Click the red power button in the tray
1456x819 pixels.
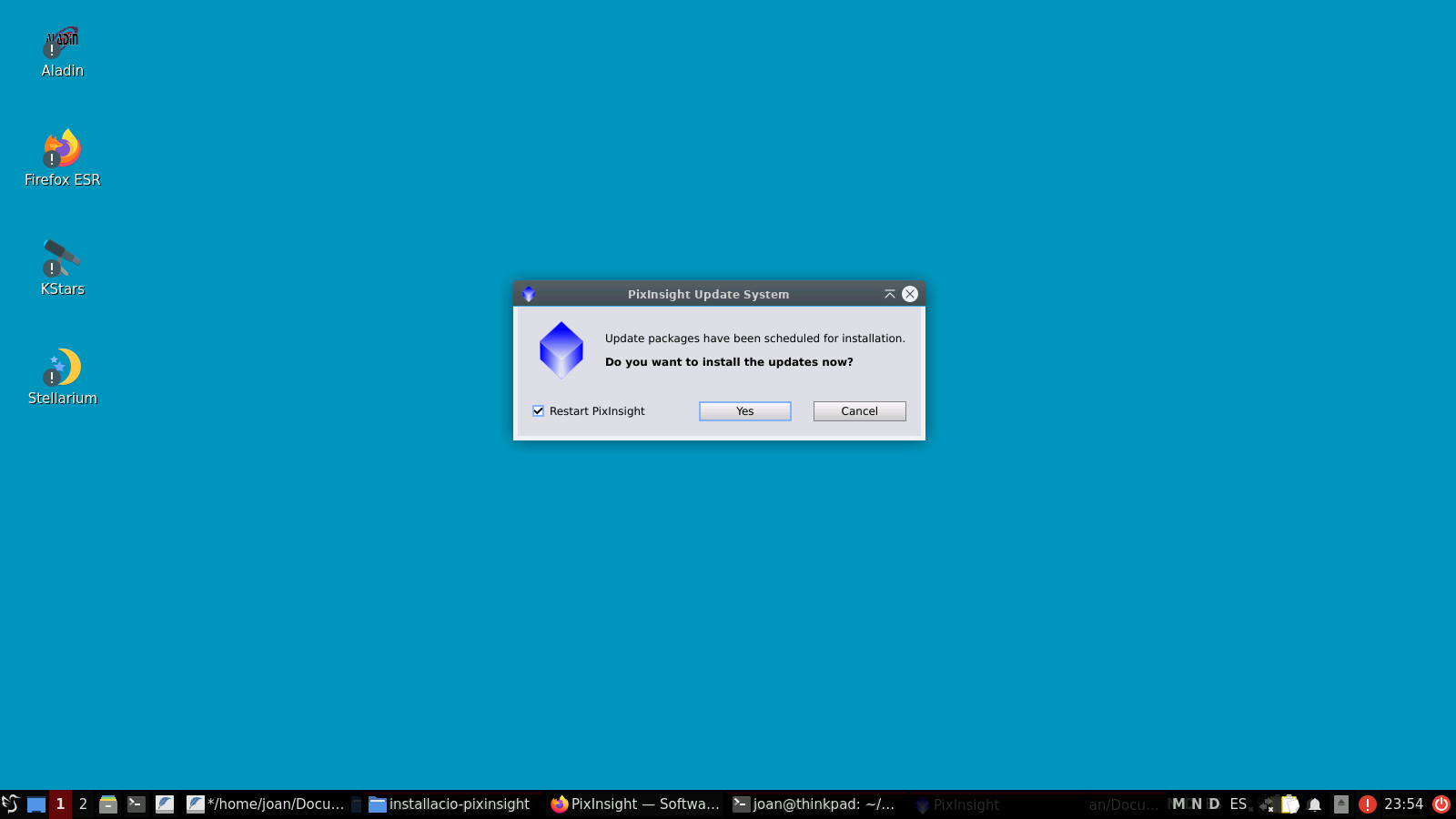click(x=1441, y=804)
